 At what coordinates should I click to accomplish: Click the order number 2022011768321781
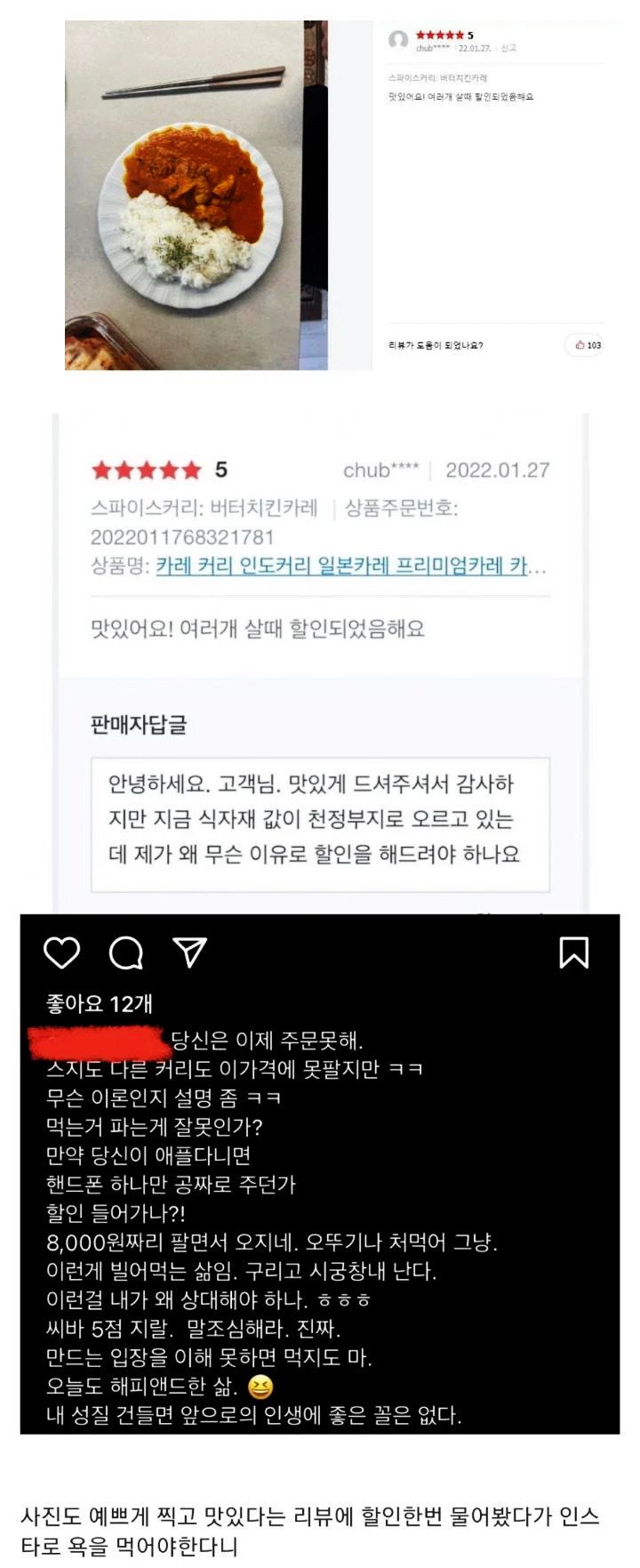pos(182,537)
